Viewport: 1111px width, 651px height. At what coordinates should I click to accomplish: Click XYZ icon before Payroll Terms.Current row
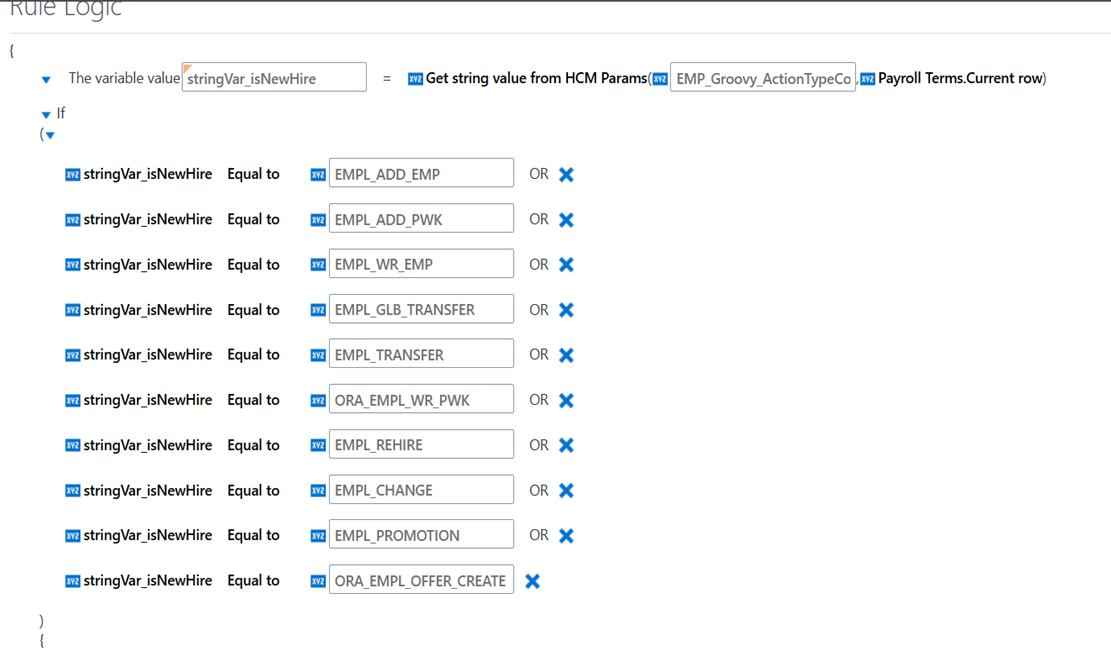click(x=867, y=79)
